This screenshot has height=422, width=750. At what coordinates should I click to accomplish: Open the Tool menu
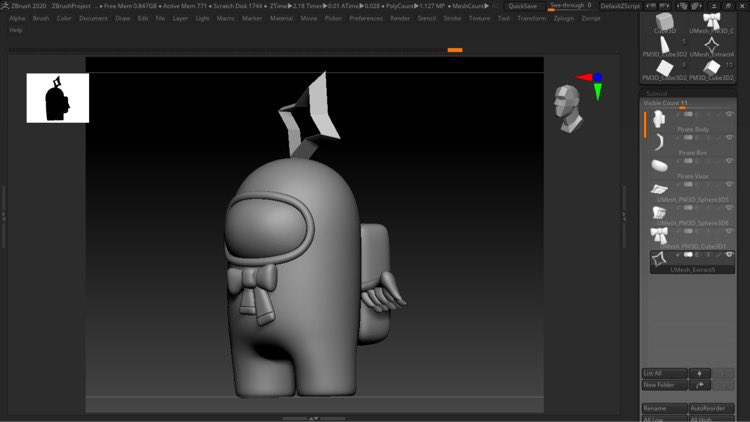pos(504,18)
